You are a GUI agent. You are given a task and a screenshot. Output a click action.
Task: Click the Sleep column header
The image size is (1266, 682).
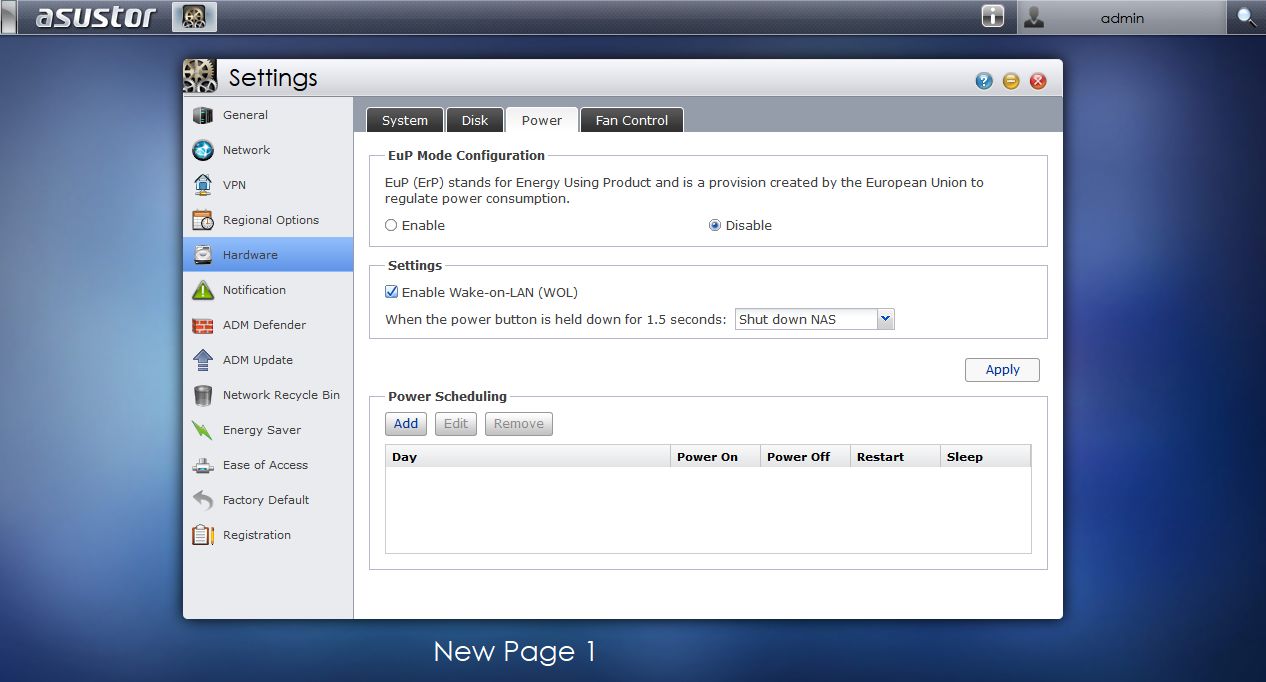(x=986, y=457)
